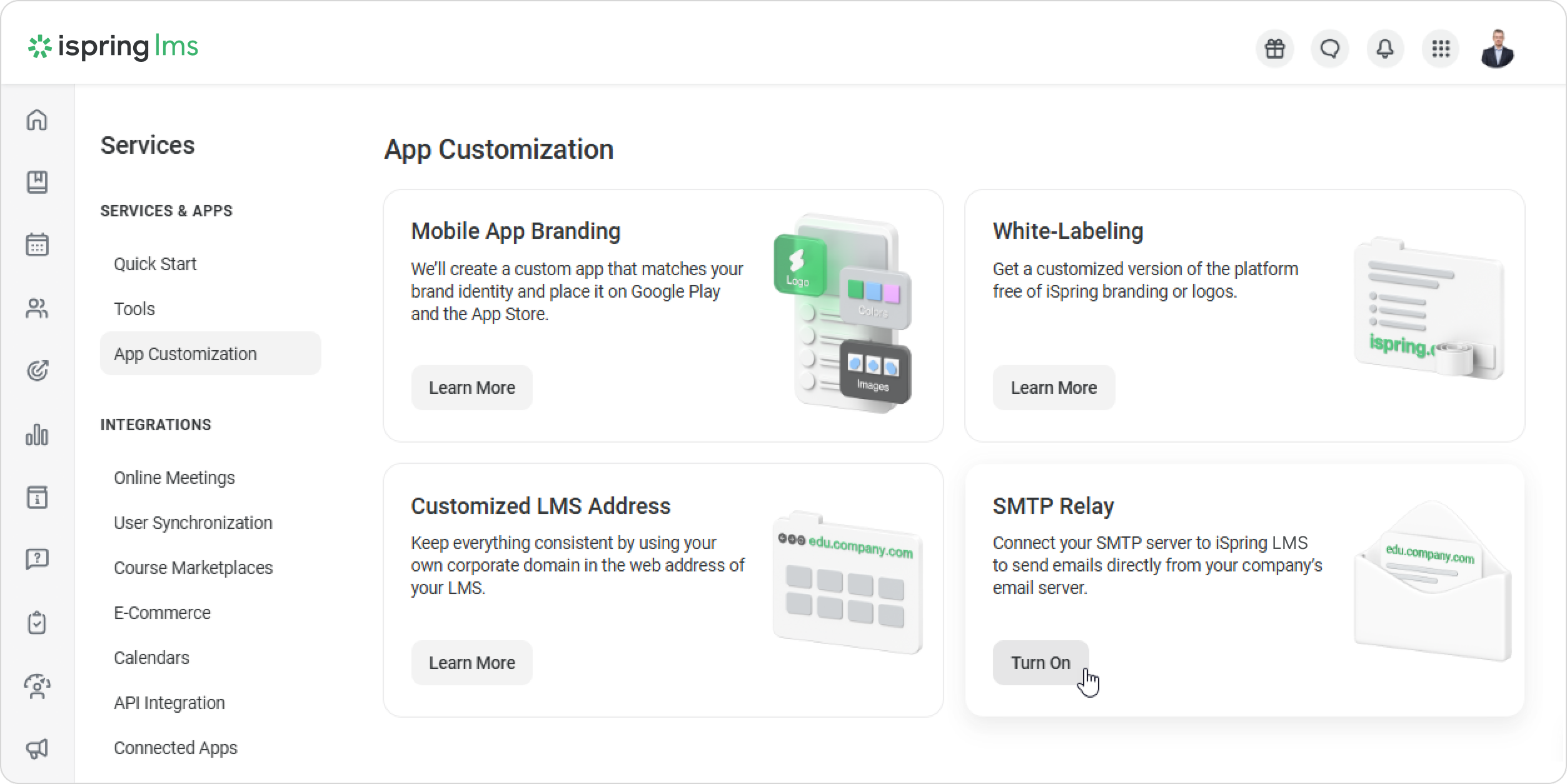This screenshot has height=784, width=1567.
Task: Click the user profile avatar
Action: point(1497,48)
